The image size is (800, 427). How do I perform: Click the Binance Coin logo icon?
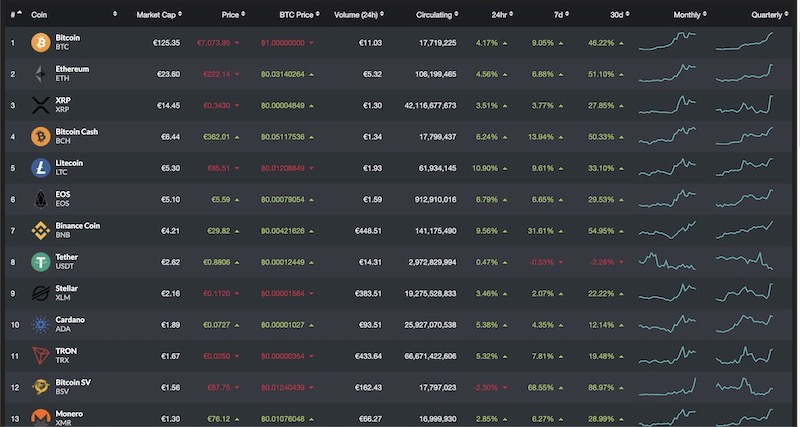[x=41, y=230]
